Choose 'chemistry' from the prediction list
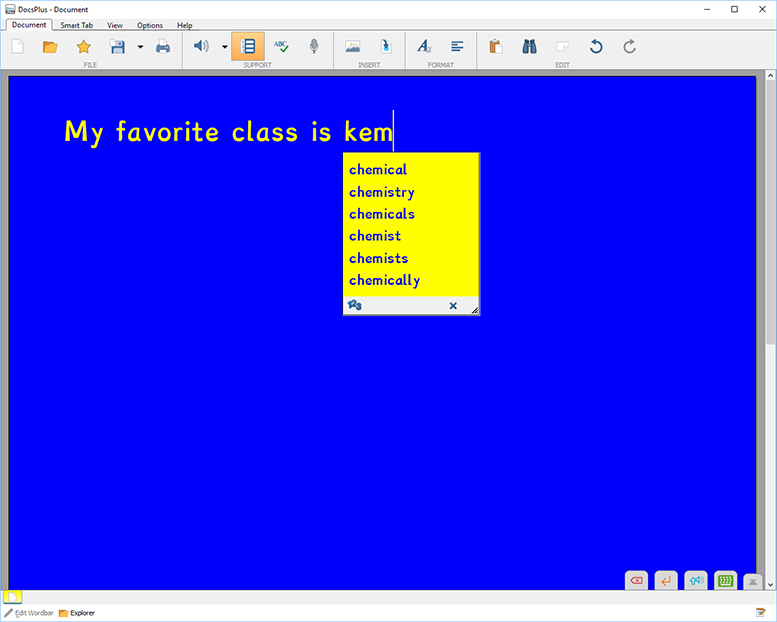The height and width of the screenshot is (622, 777). coord(382,192)
